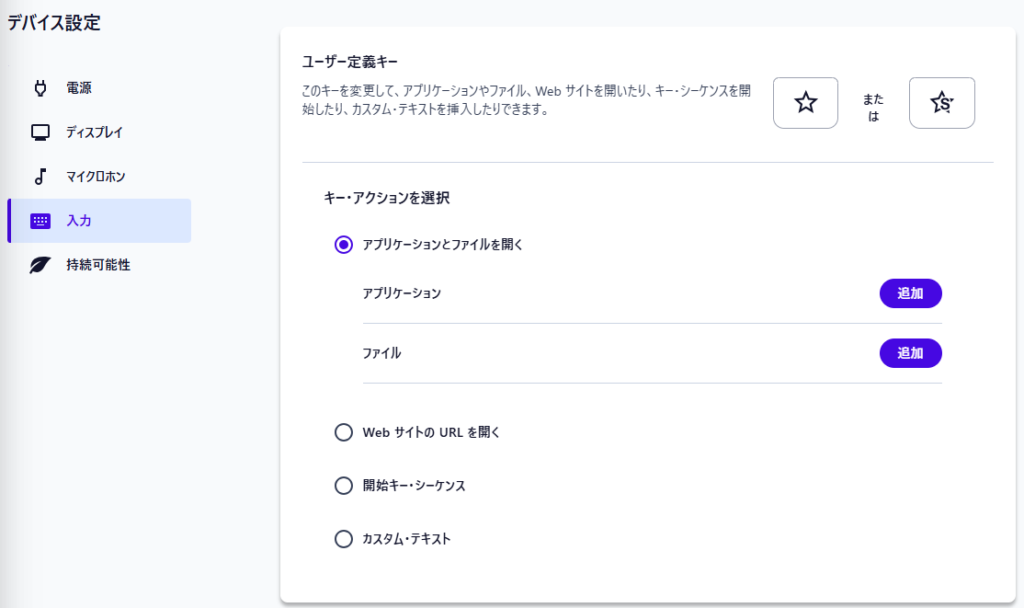
Task: Select Web サイトの URL を開く option
Action: [344, 432]
